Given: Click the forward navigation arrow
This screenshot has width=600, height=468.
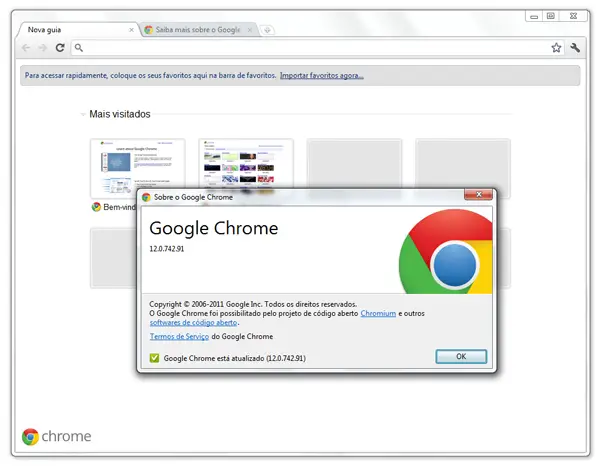Looking at the screenshot, I should pos(43,48).
